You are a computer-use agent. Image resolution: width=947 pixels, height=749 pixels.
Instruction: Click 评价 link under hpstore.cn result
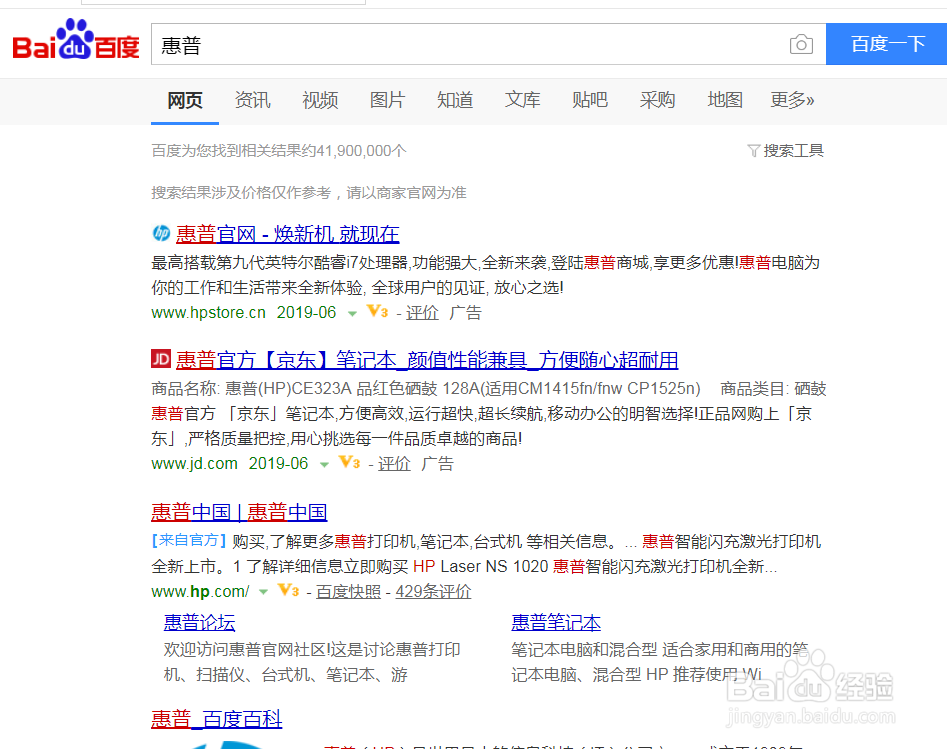(x=422, y=313)
